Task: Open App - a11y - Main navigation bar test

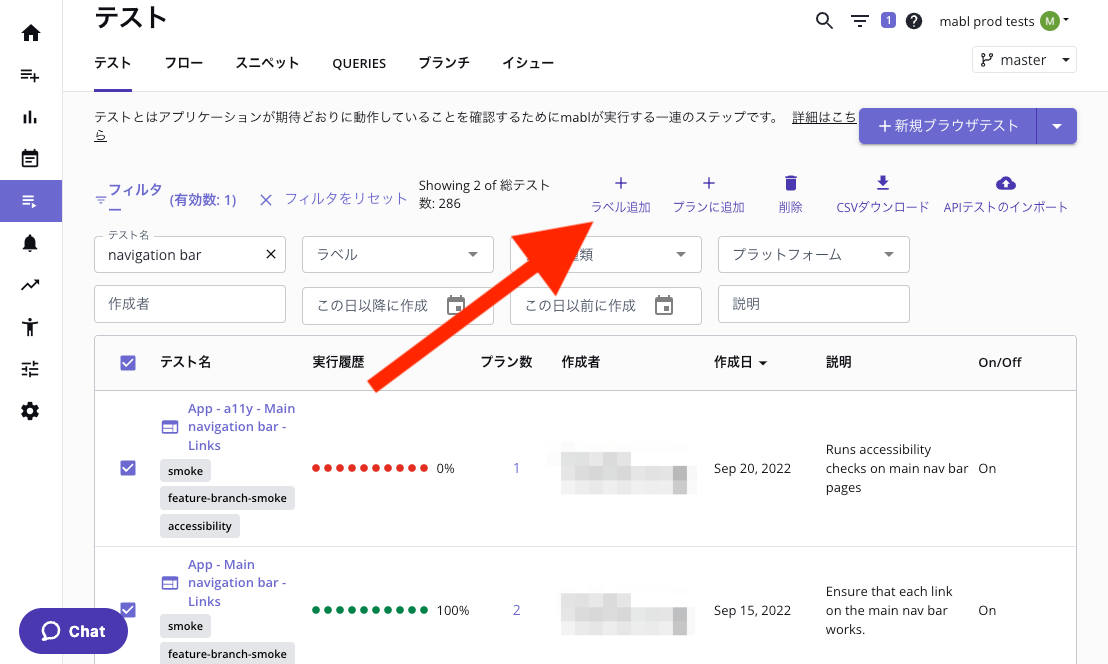Action: click(242, 427)
